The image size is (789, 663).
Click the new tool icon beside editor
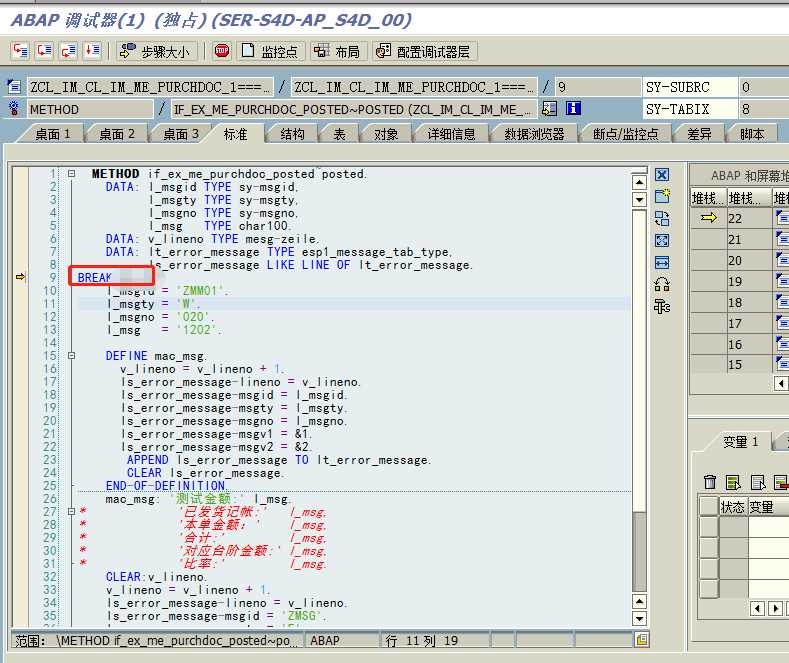click(662, 196)
